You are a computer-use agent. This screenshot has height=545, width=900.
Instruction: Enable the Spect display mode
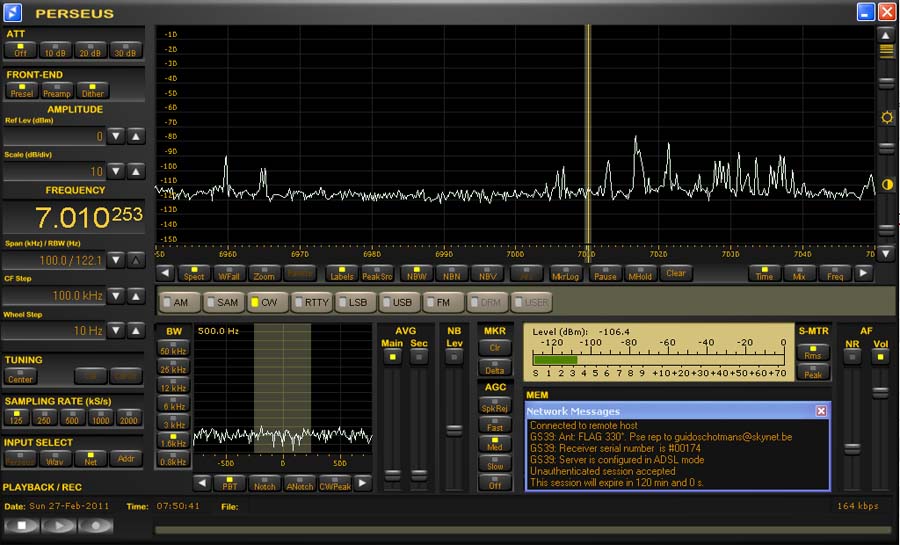pos(194,273)
